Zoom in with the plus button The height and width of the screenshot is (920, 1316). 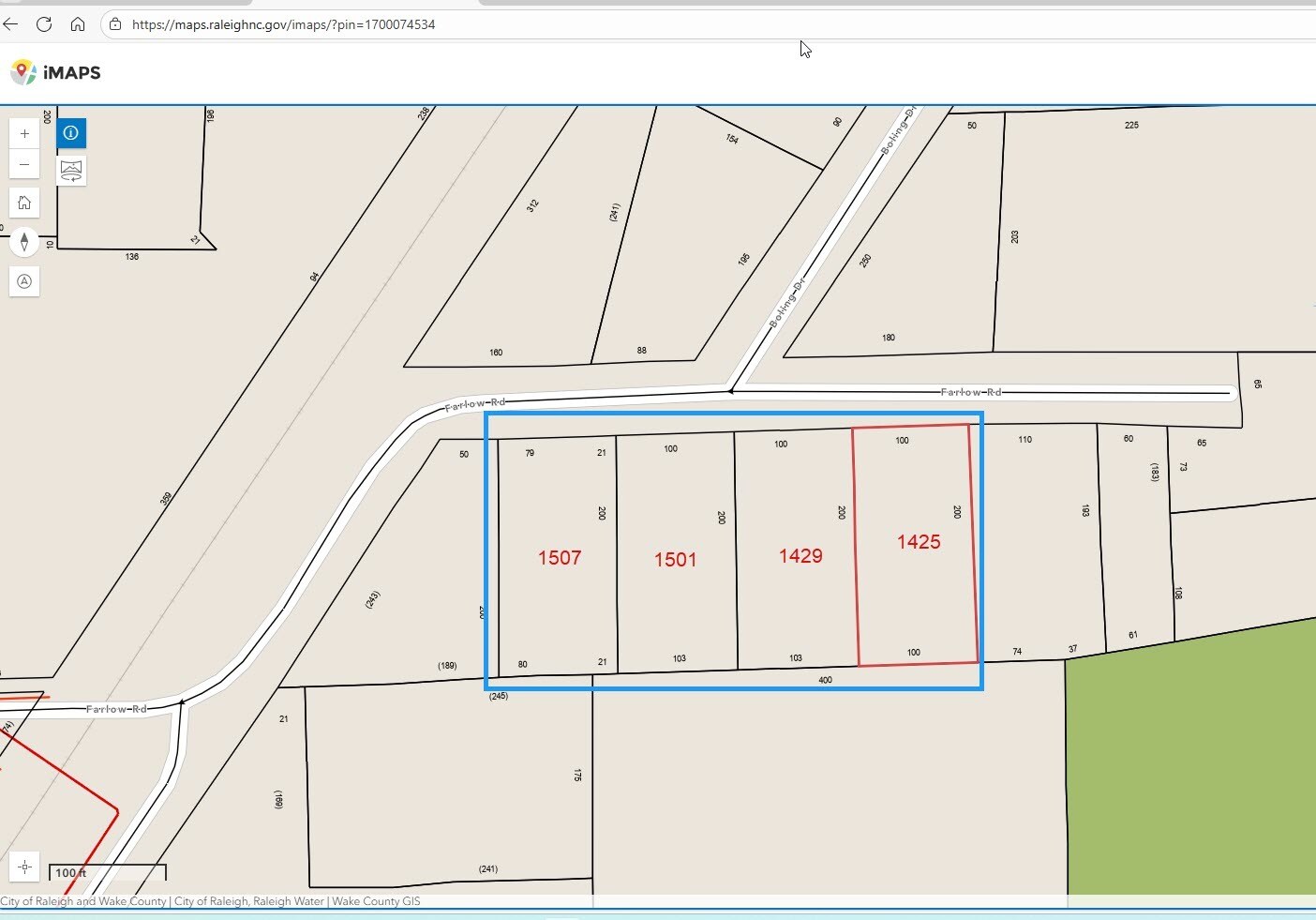(x=24, y=134)
